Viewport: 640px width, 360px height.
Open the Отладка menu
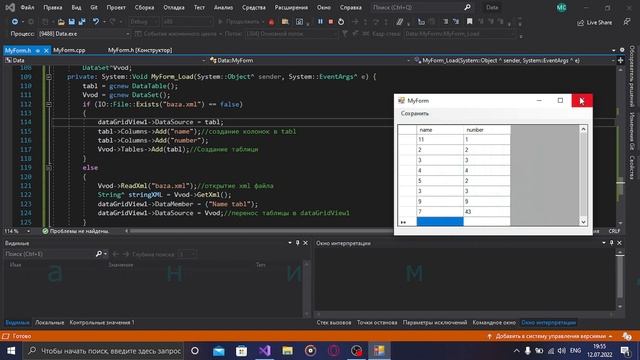[173, 7]
